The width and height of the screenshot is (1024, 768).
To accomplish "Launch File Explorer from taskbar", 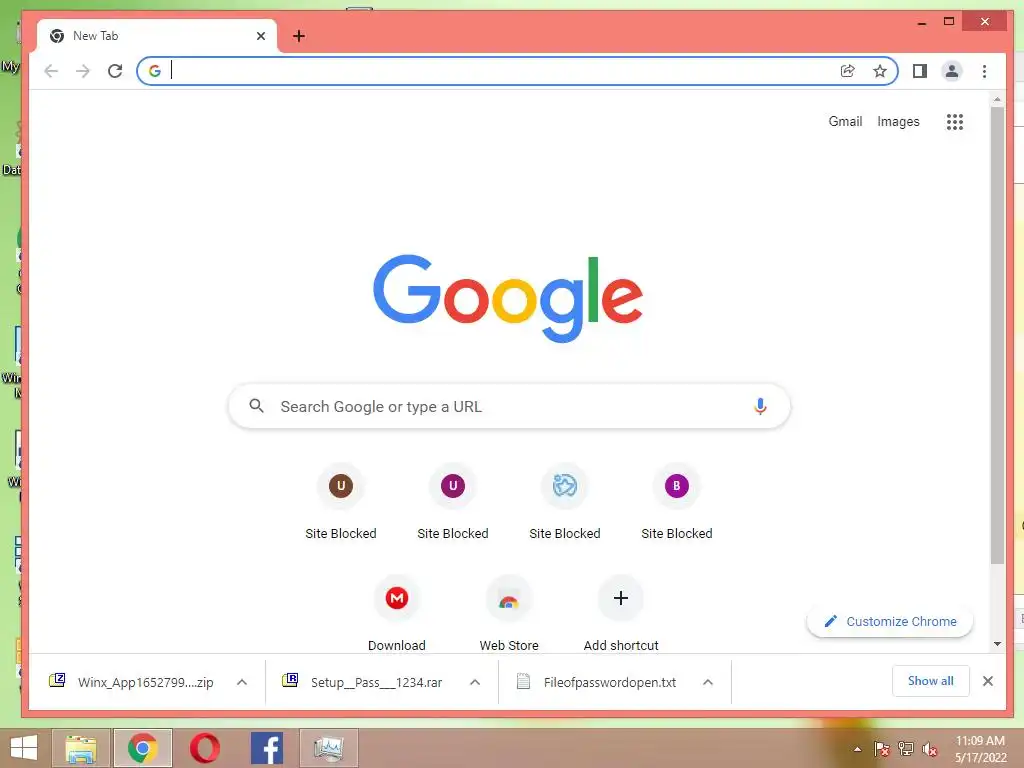I will point(81,748).
